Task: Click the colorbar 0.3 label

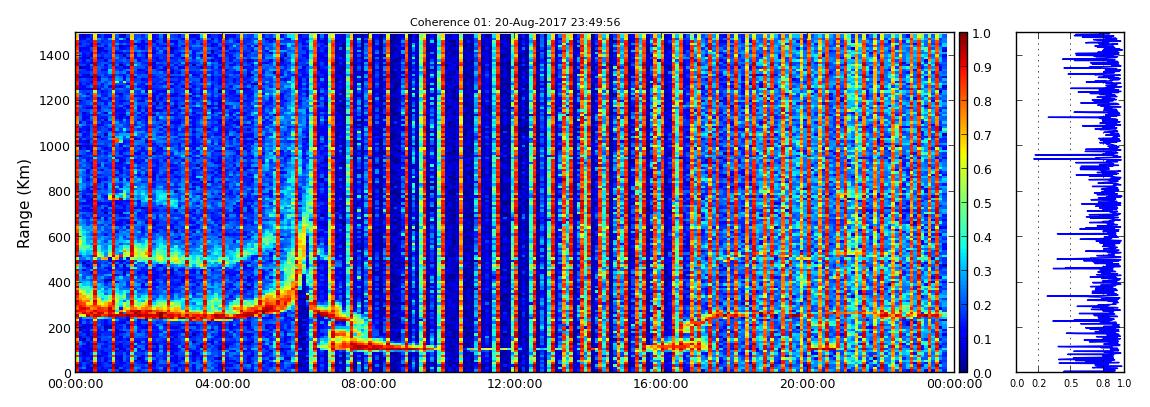Action: pyautogui.click(x=984, y=271)
